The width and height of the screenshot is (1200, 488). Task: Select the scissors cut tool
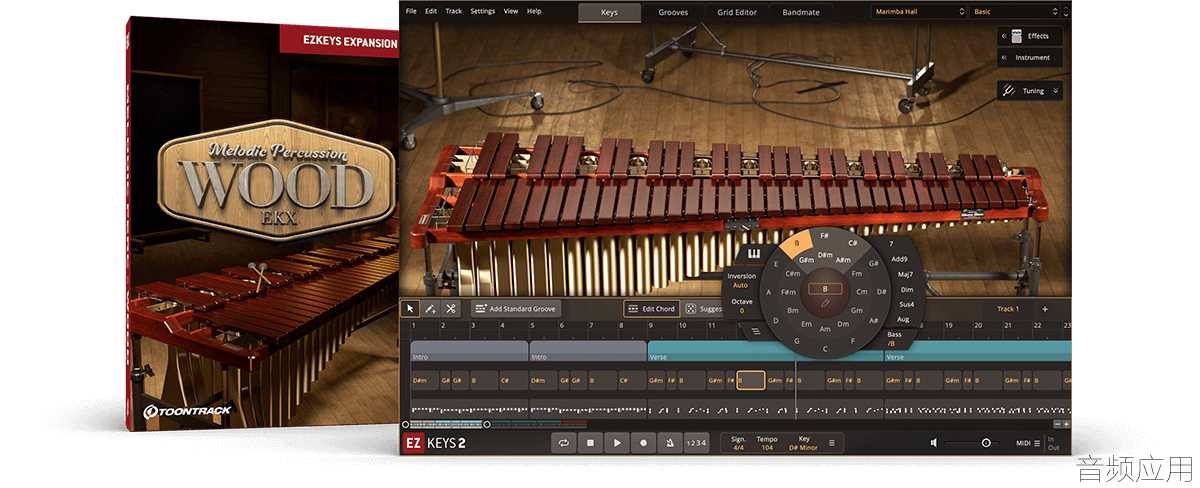click(451, 309)
